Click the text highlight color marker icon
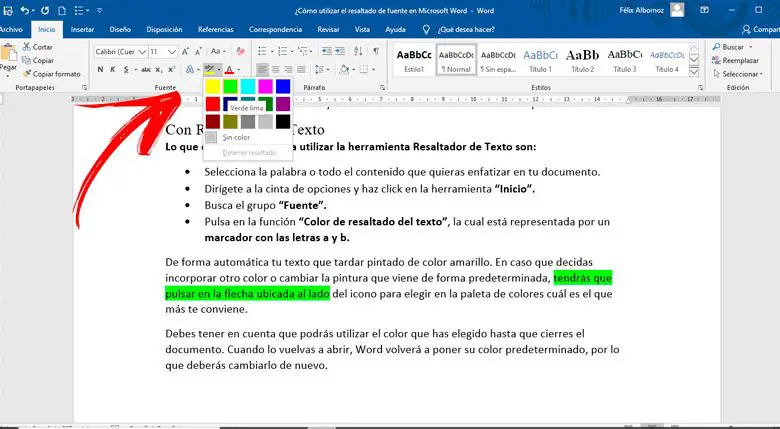The image size is (780, 429). 209,69
